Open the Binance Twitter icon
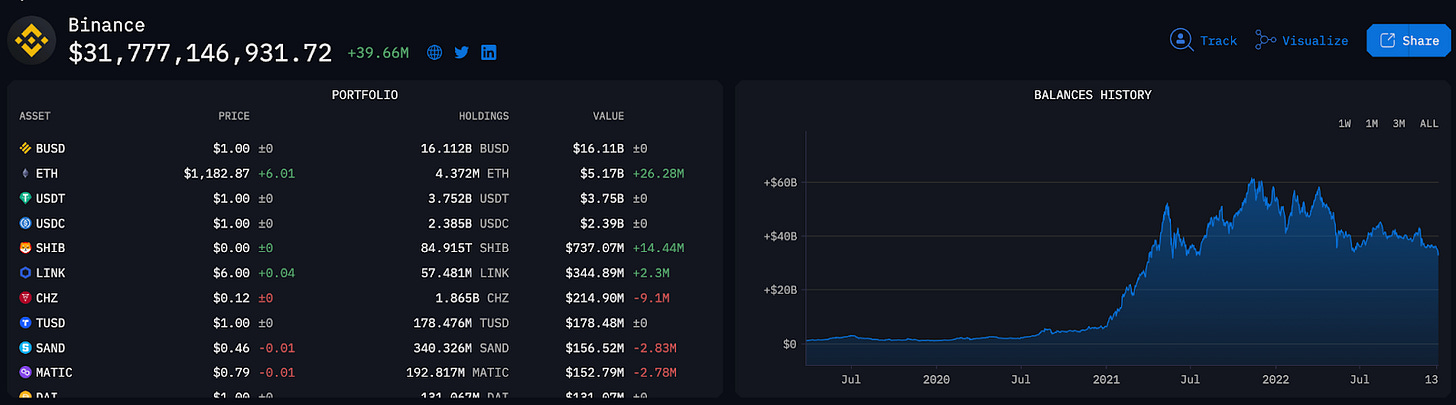This screenshot has height=405, width=1456. [x=461, y=53]
